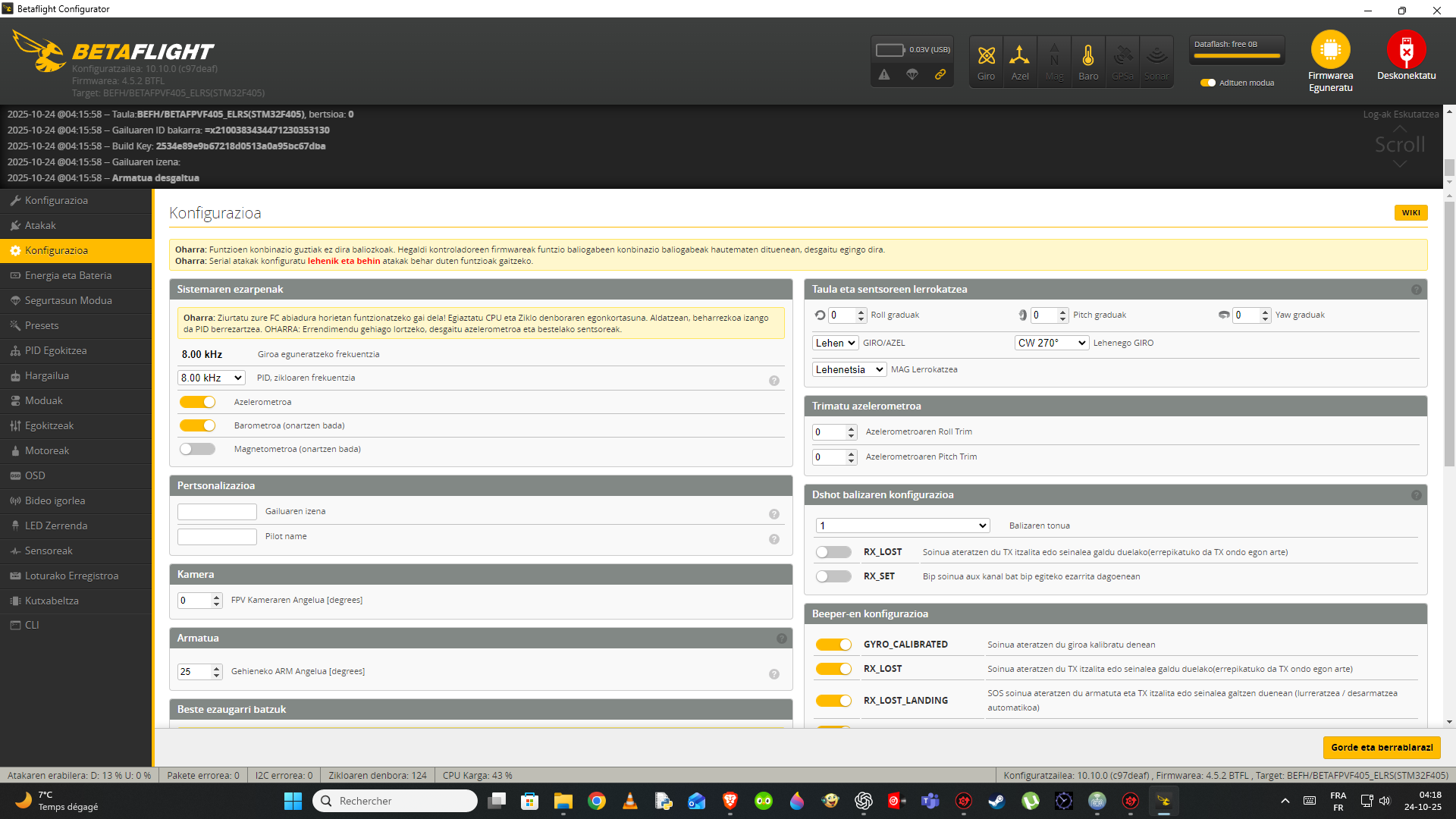Enable the Magnetometroa switch
1456x819 pixels.
pos(198,449)
